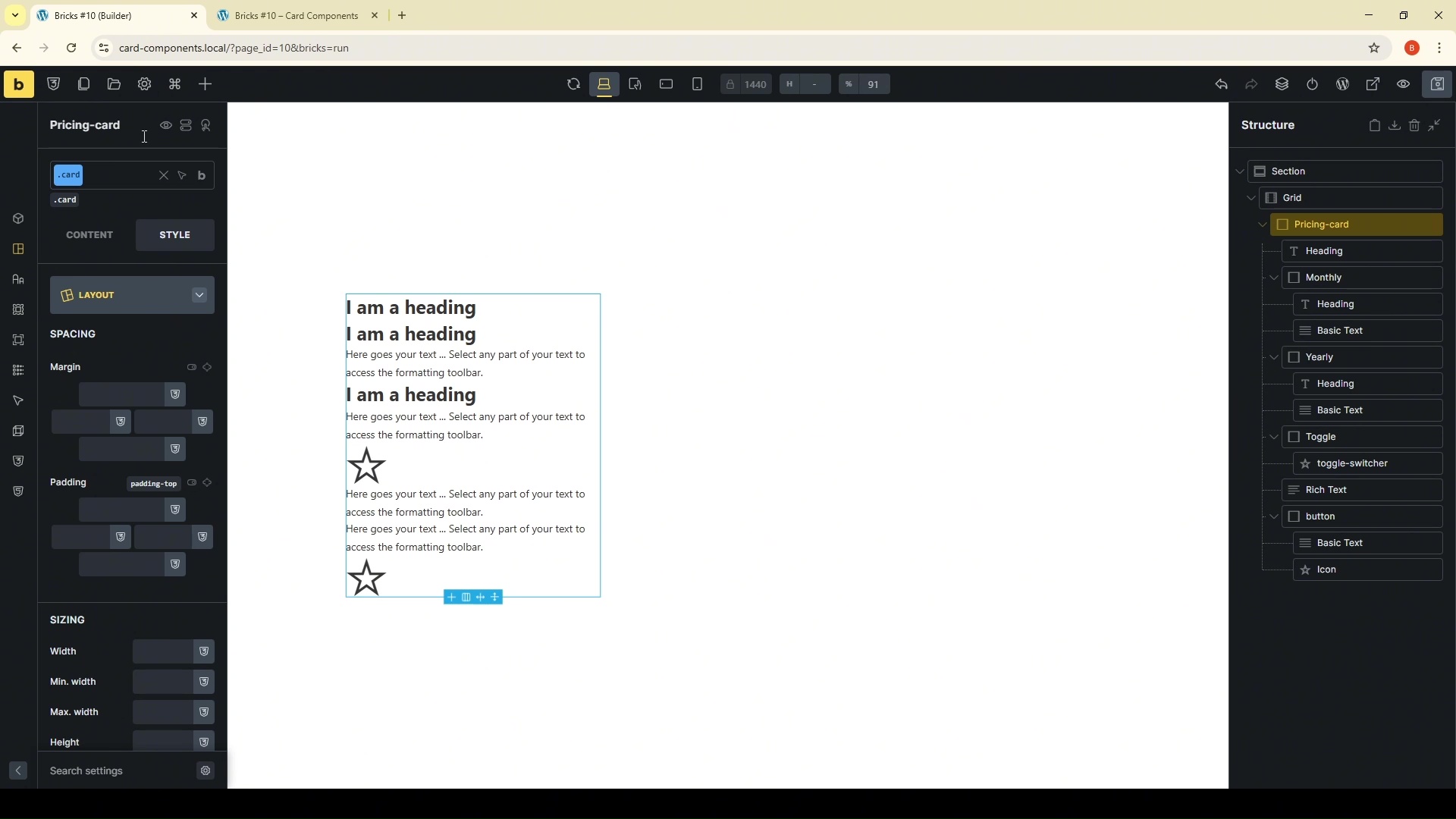The width and height of the screenshot is (1456, 819).
Task: Click the Bricks logo button
Action: 18,84
